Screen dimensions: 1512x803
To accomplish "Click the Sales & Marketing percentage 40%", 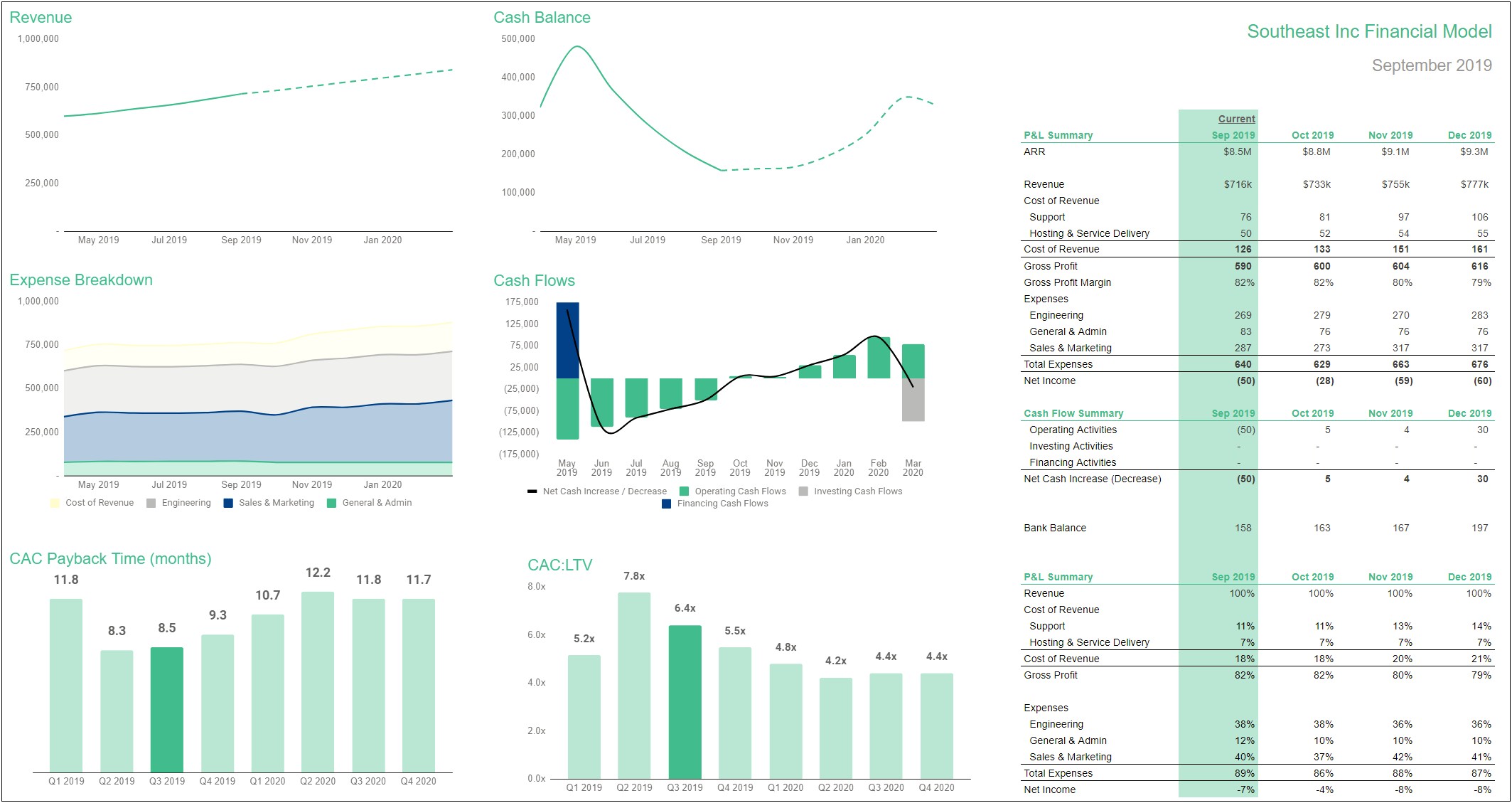I will point(1244,757).
